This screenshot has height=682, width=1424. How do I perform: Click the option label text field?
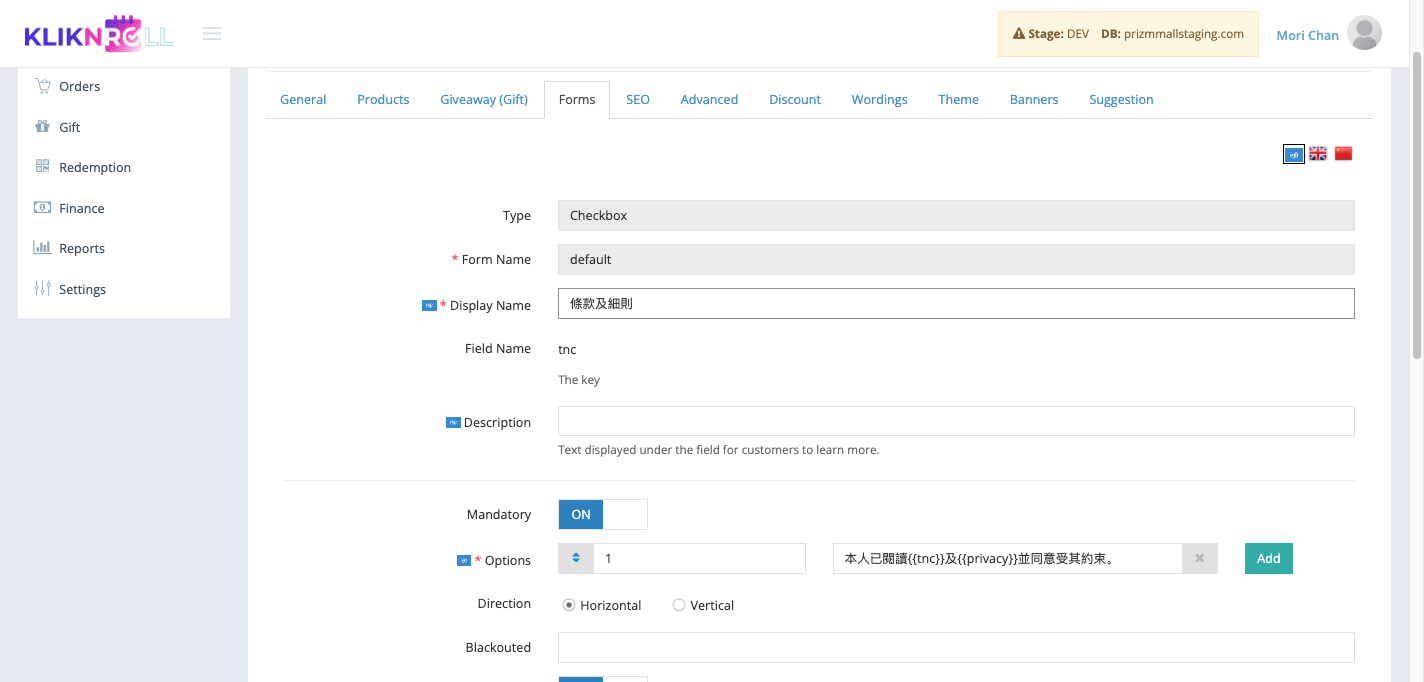tap(1008, 558)
